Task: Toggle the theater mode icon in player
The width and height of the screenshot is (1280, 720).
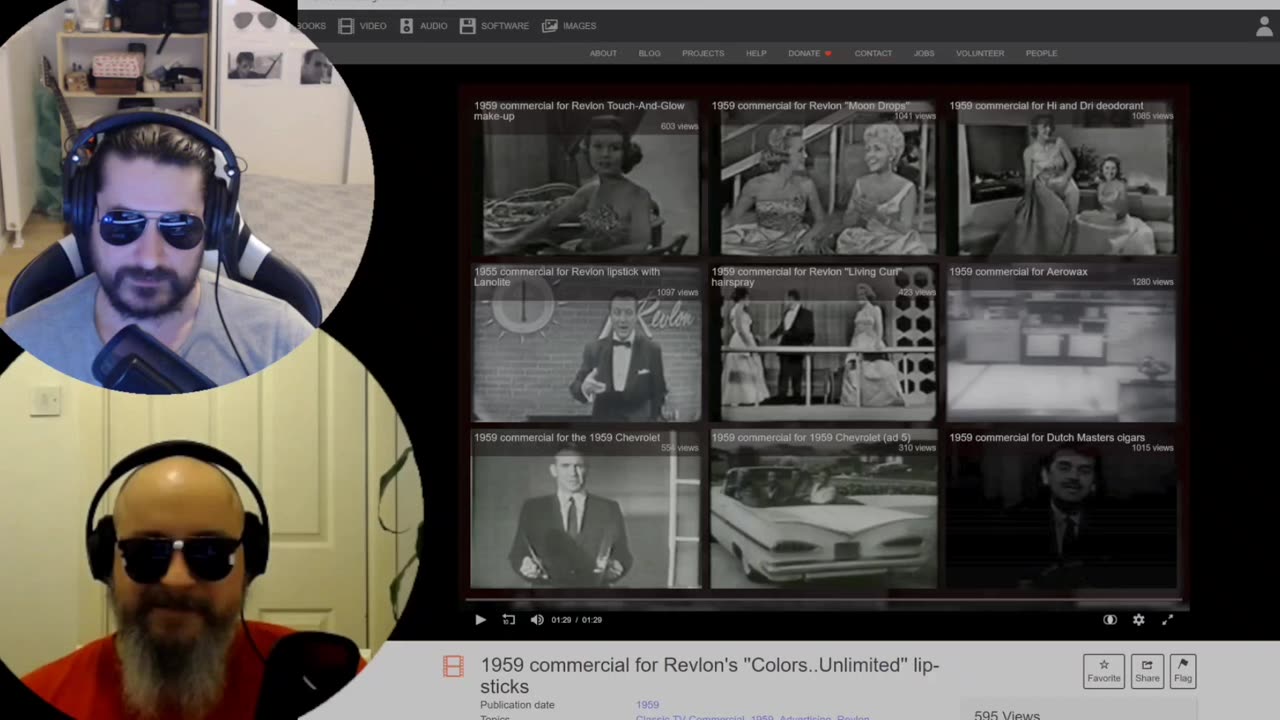Action: click(1110, 620)
